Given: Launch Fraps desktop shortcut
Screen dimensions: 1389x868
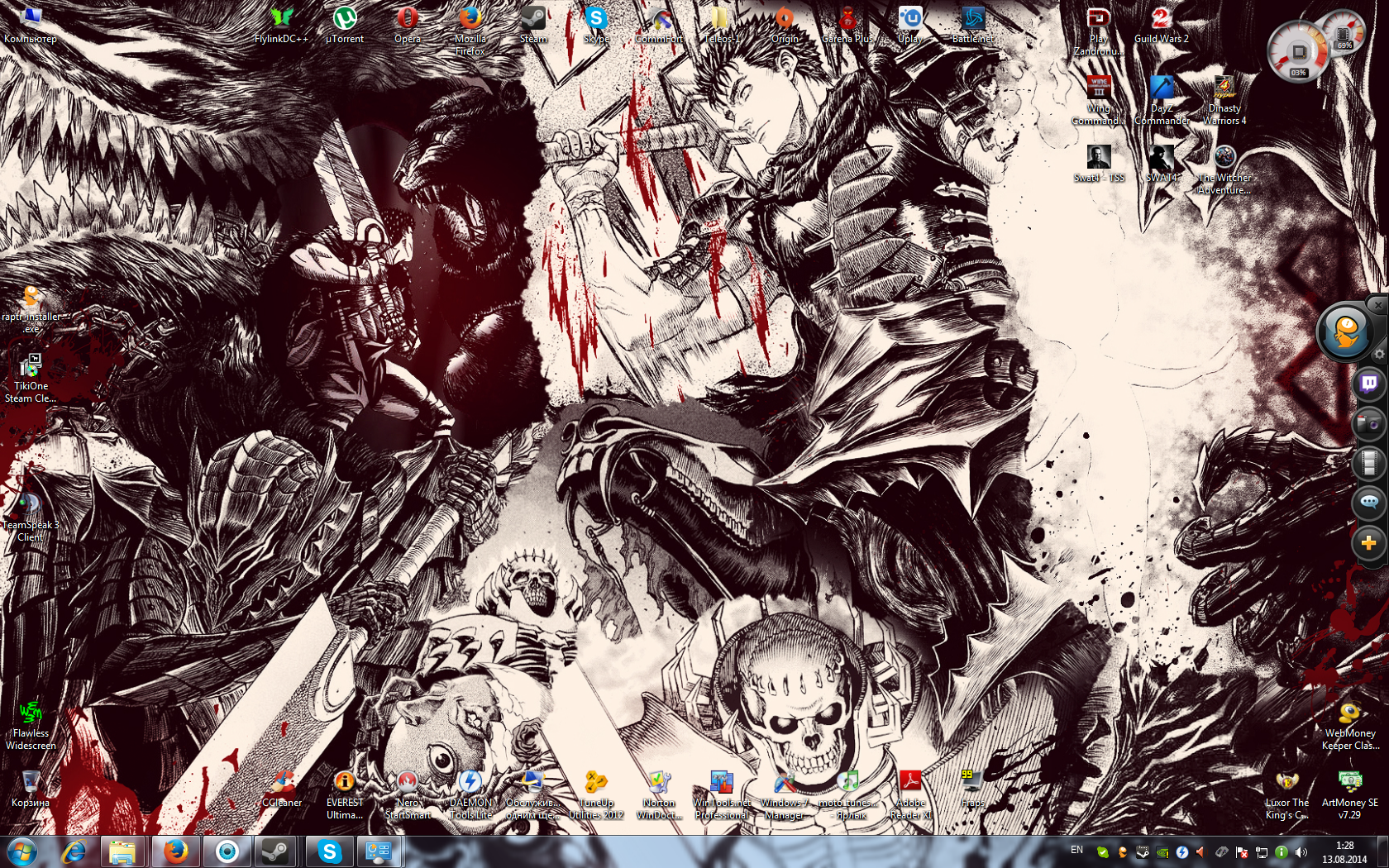Looking at the screenshot, I should point(973,789).
